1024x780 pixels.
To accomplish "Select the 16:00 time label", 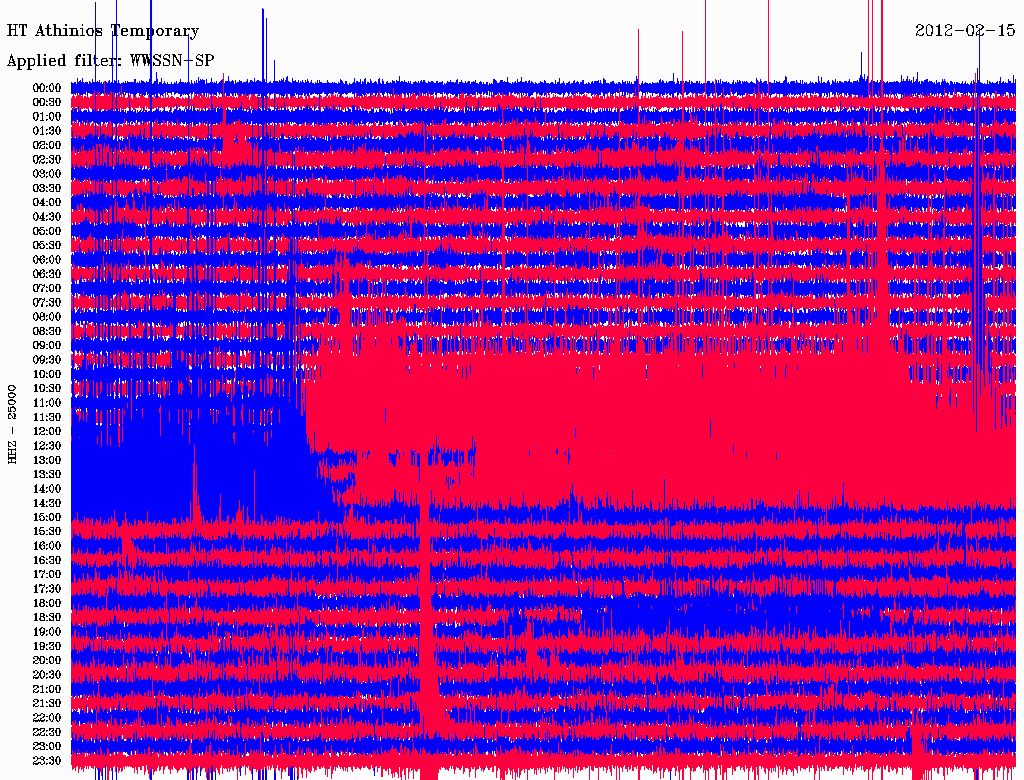I will coord(47,546).
